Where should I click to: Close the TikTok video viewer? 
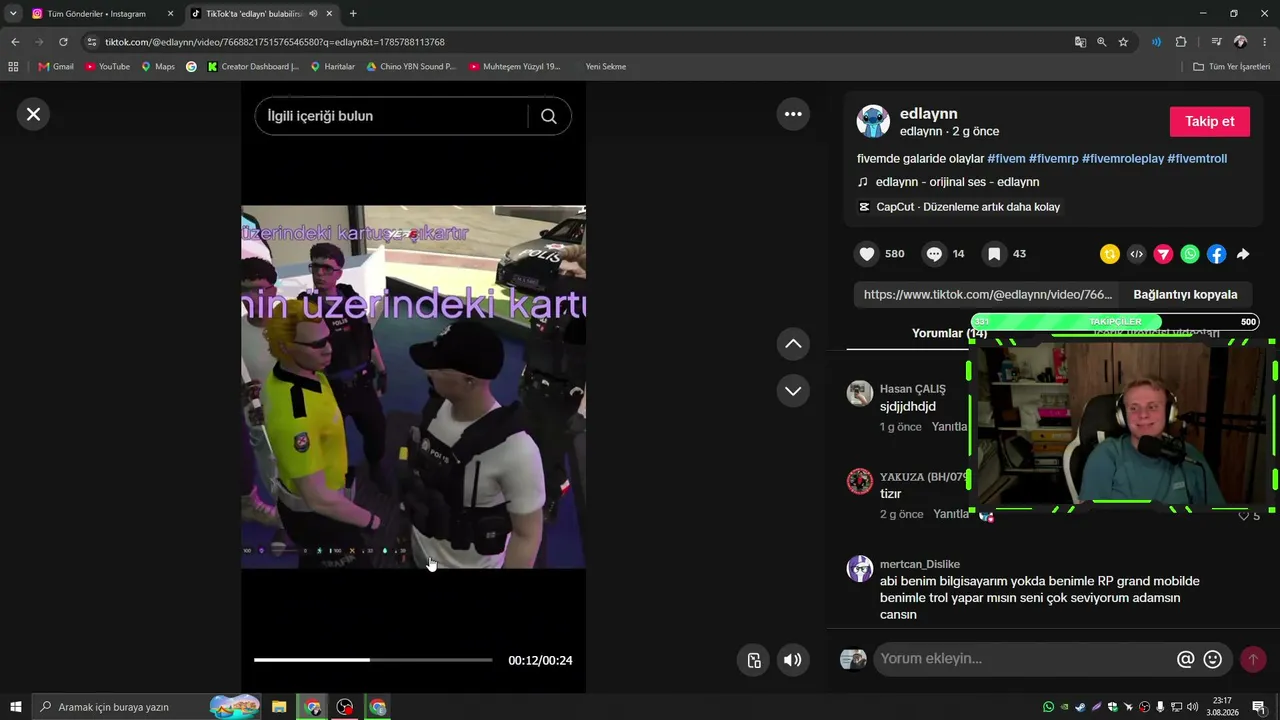pos(33,114)
